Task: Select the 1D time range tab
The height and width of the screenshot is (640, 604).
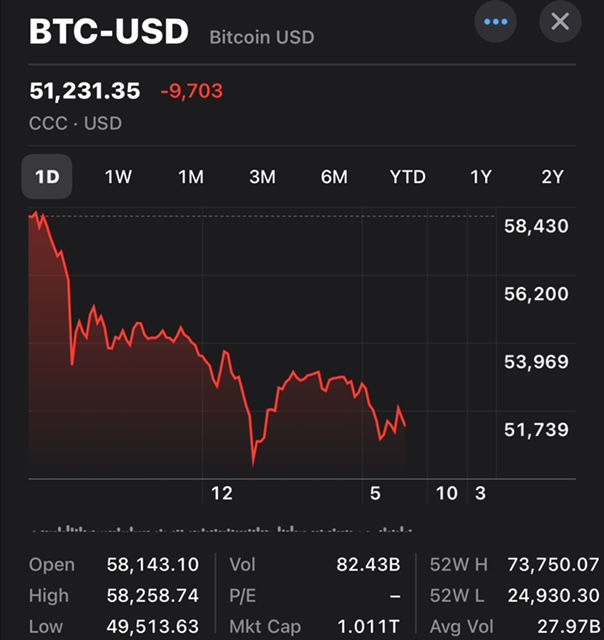Action: (x=47, y=177)
